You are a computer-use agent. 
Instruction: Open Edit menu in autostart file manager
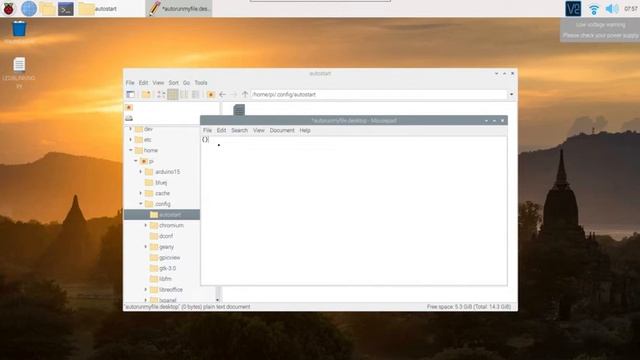click(143, 83)
